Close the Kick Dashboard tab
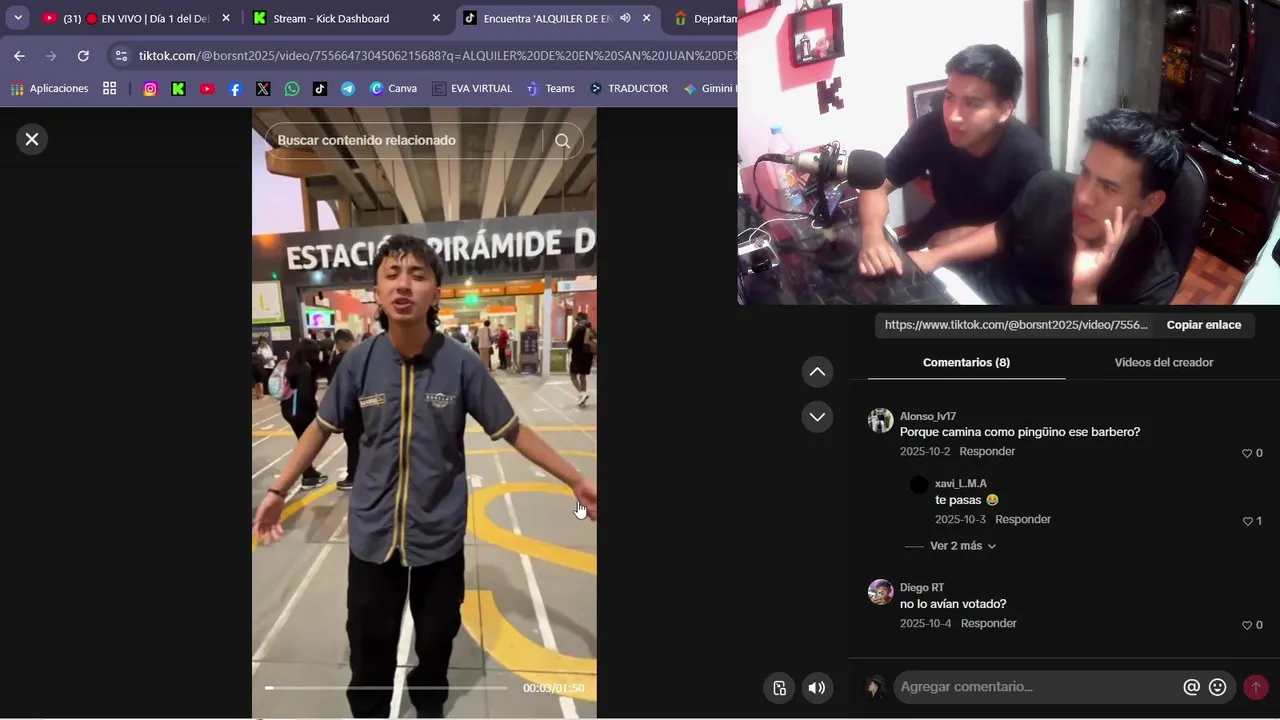1280x720 pixels. (436, 18)
